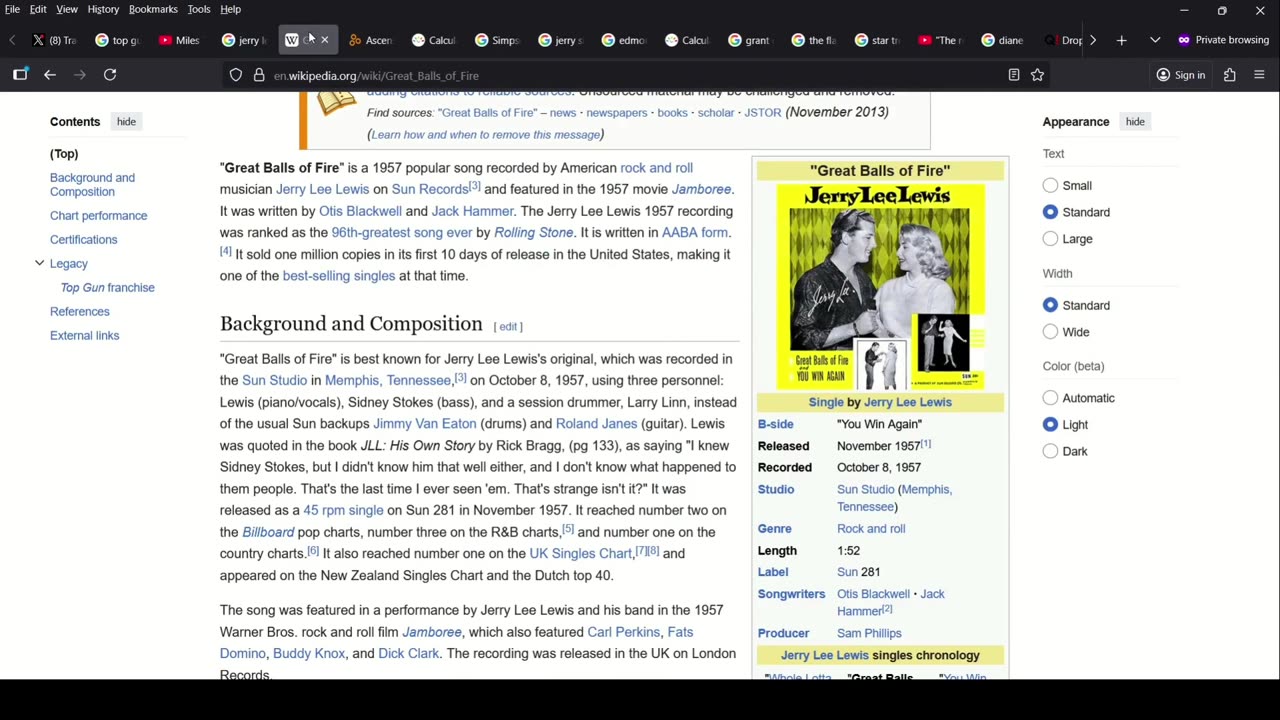Go back to the previous page
The height and width of the screenshot is (720, 1280).
point(50,75)
